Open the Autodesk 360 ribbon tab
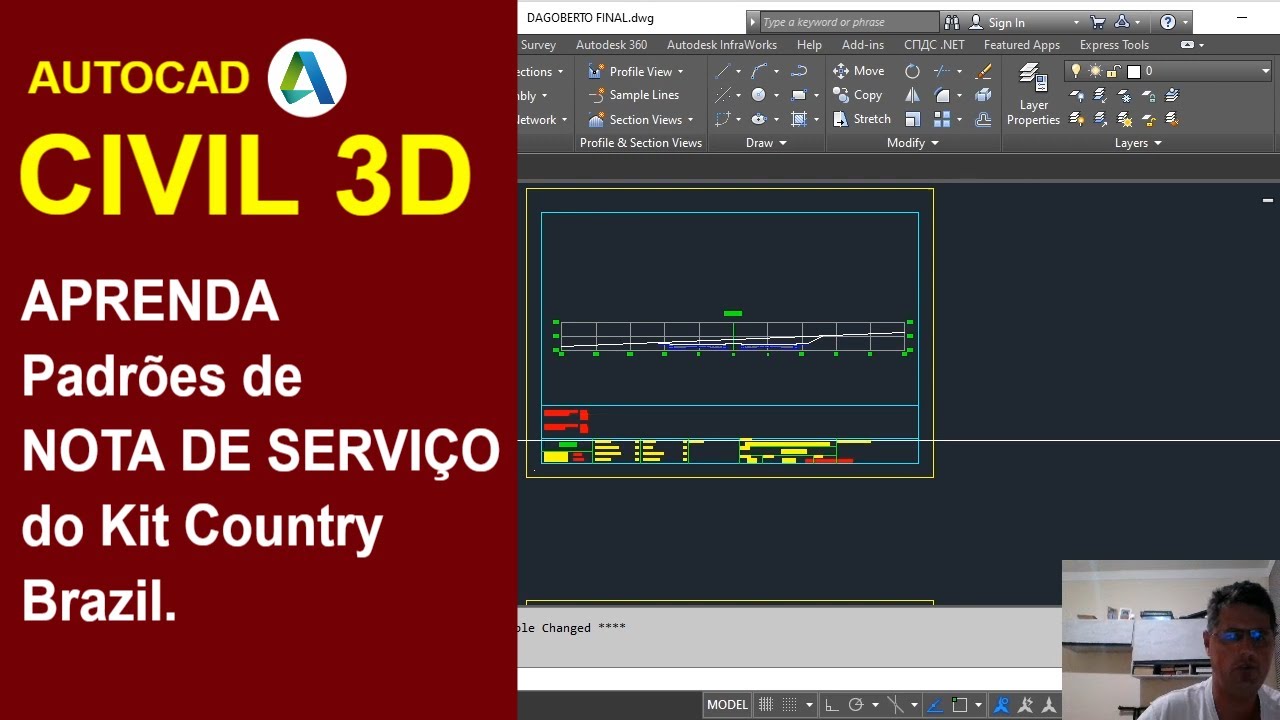The height and width of the screenshot is (720, 1280). 611,45
